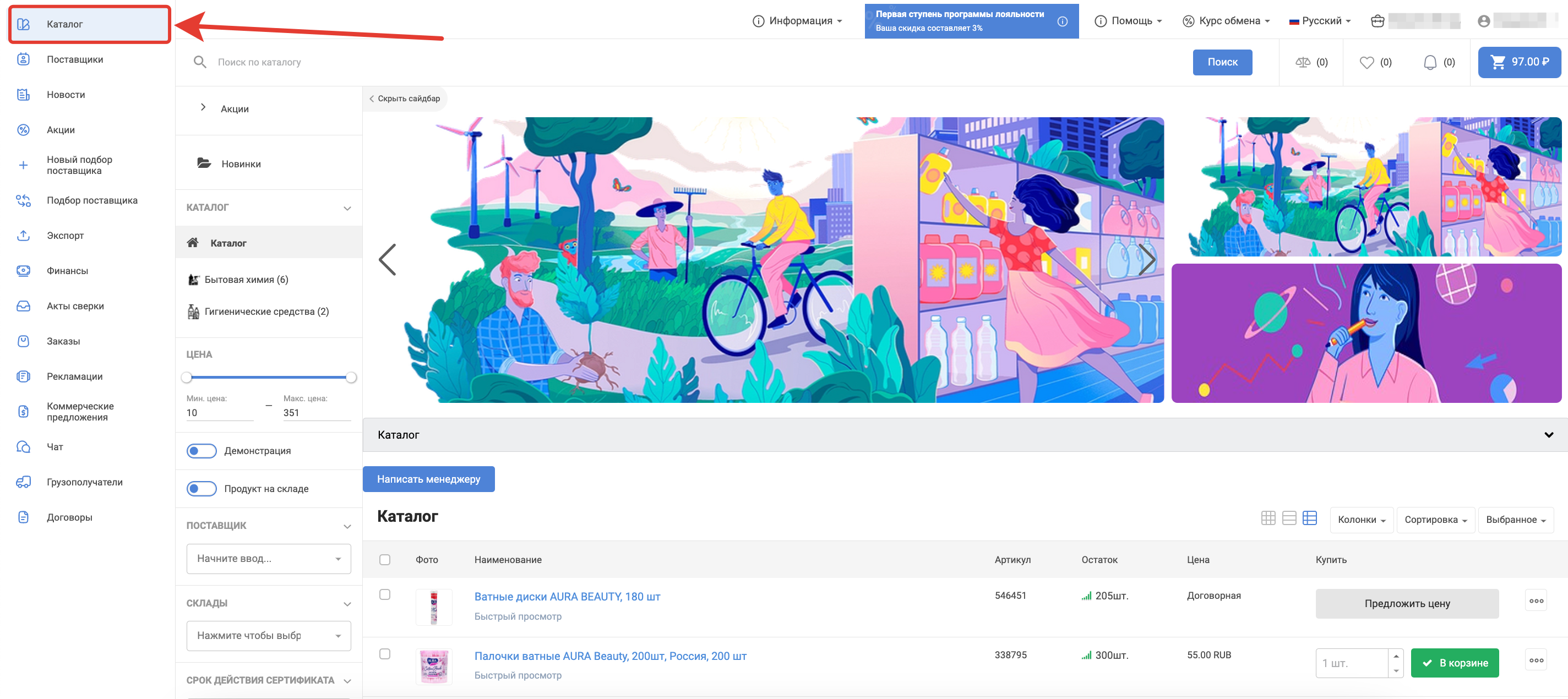The image size is (1568, 699).
Task: Switch to grid tile view icon
Action: pos(1268,518)
